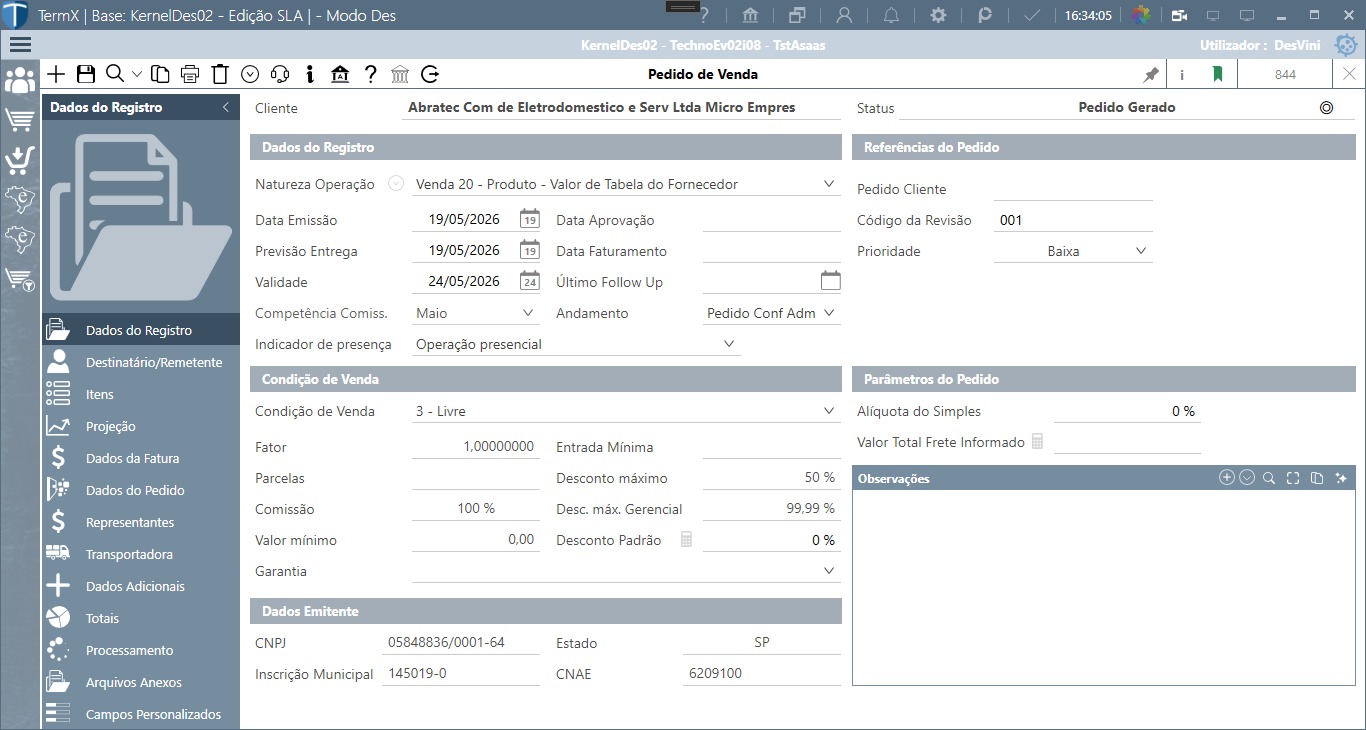The width and height of the screenshot is (1366, 730).
Task: Click the plus icon to create new record
Action: pos(57,74)
